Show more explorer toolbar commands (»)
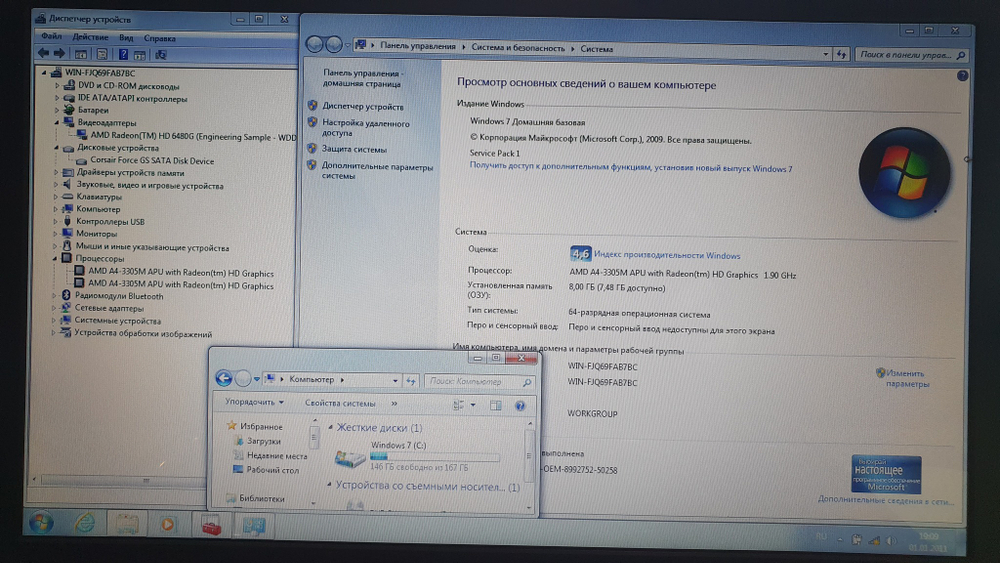Screen dimensions: 1000x563 click(394, 404)
